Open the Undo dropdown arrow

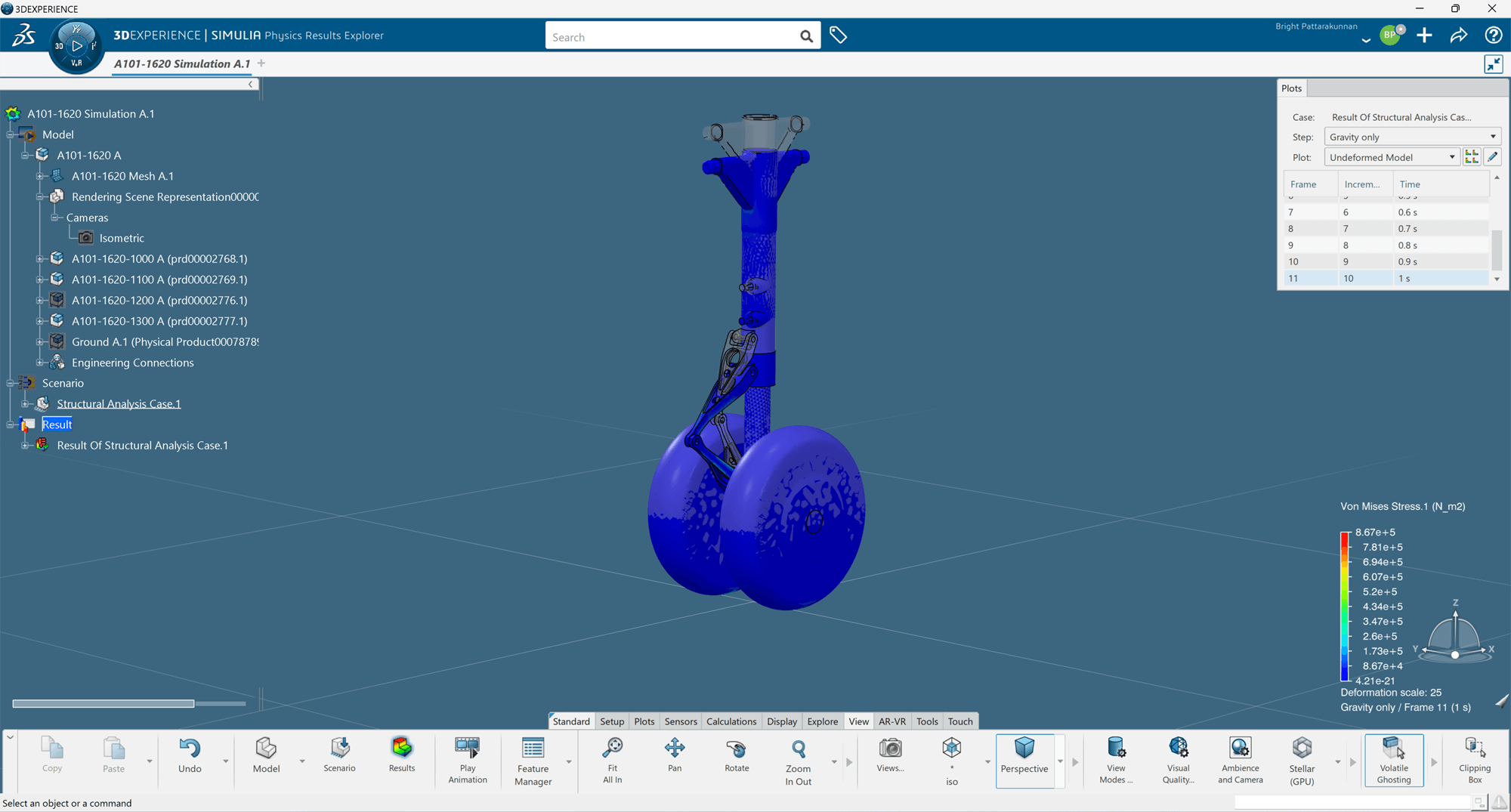[225, 761]
